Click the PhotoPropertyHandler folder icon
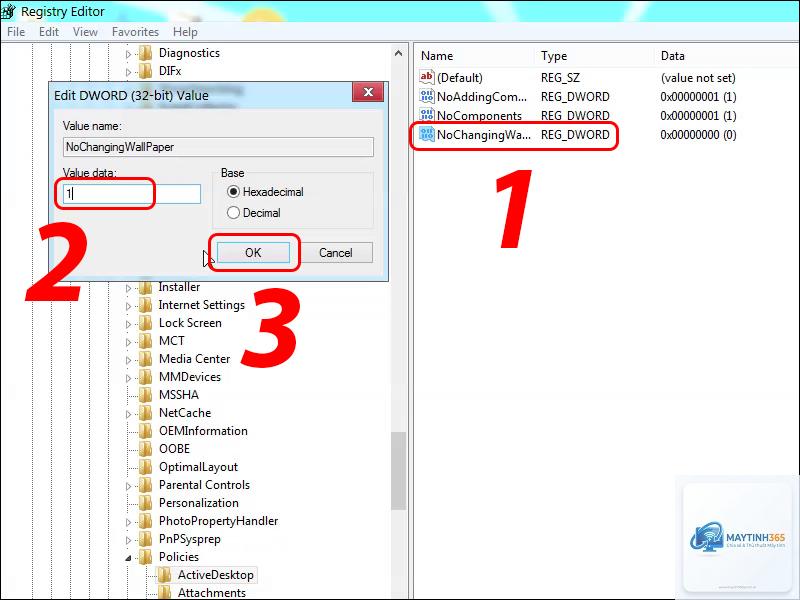Image resolution: width=800 pixels, height=600 pixels. (x=146, y=521)
